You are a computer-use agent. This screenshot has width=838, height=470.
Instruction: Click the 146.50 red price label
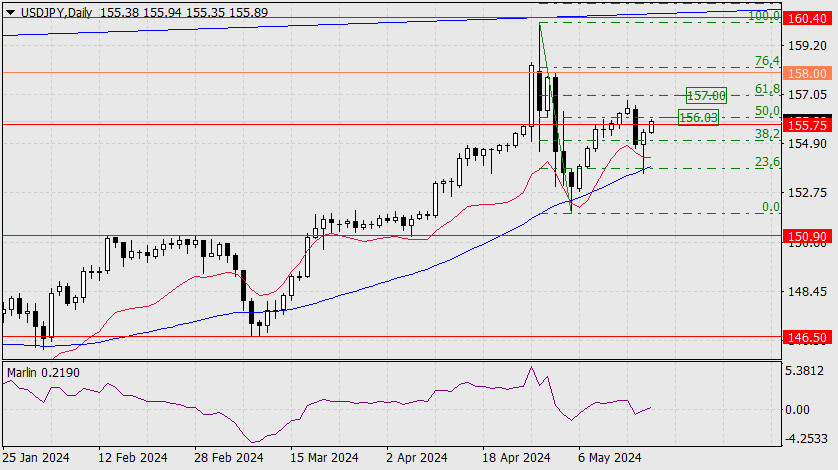pyautogui.click(x=807, y=337)
